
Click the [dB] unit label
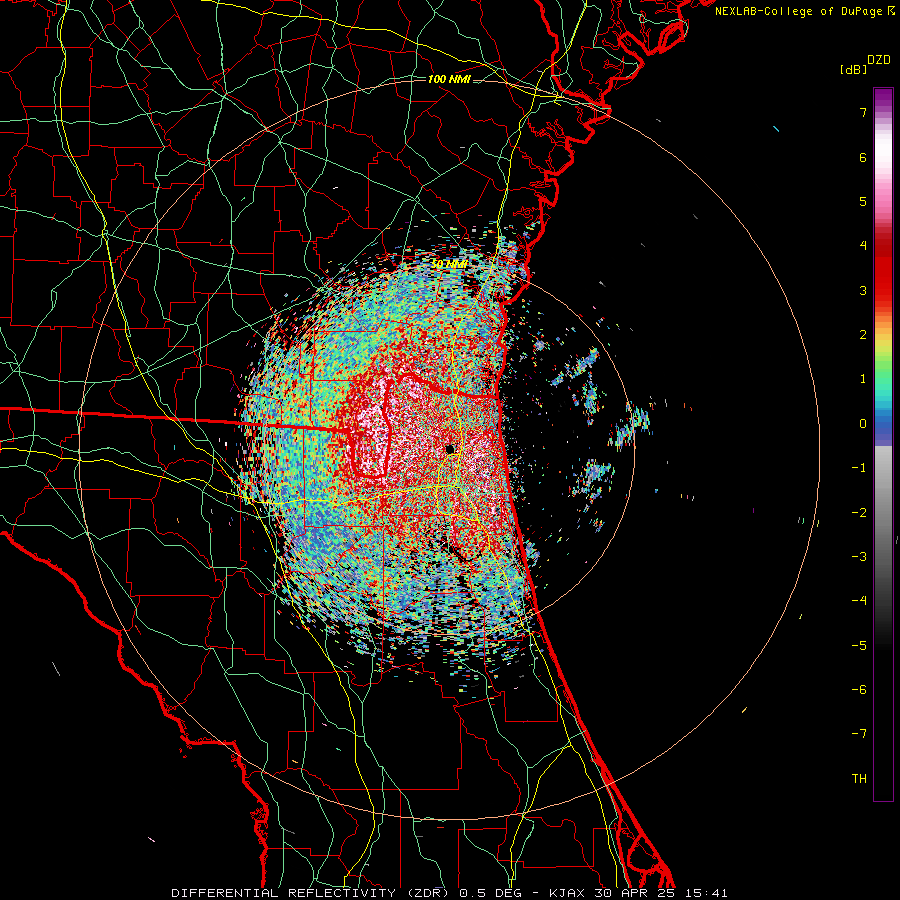pos(854,70)
